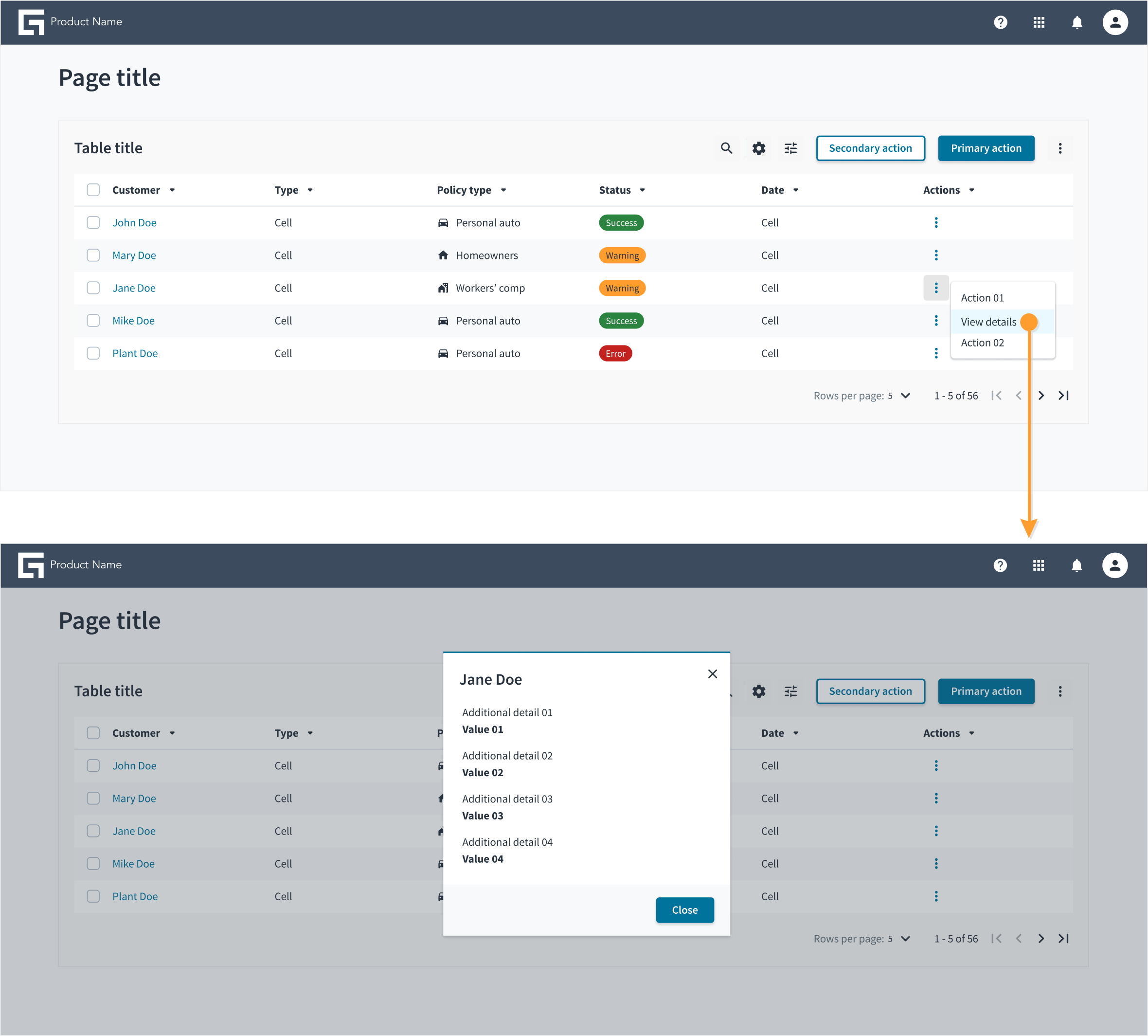
Task: Open overflow menu beside upper Primary action button
Action: pos(1059,148)
